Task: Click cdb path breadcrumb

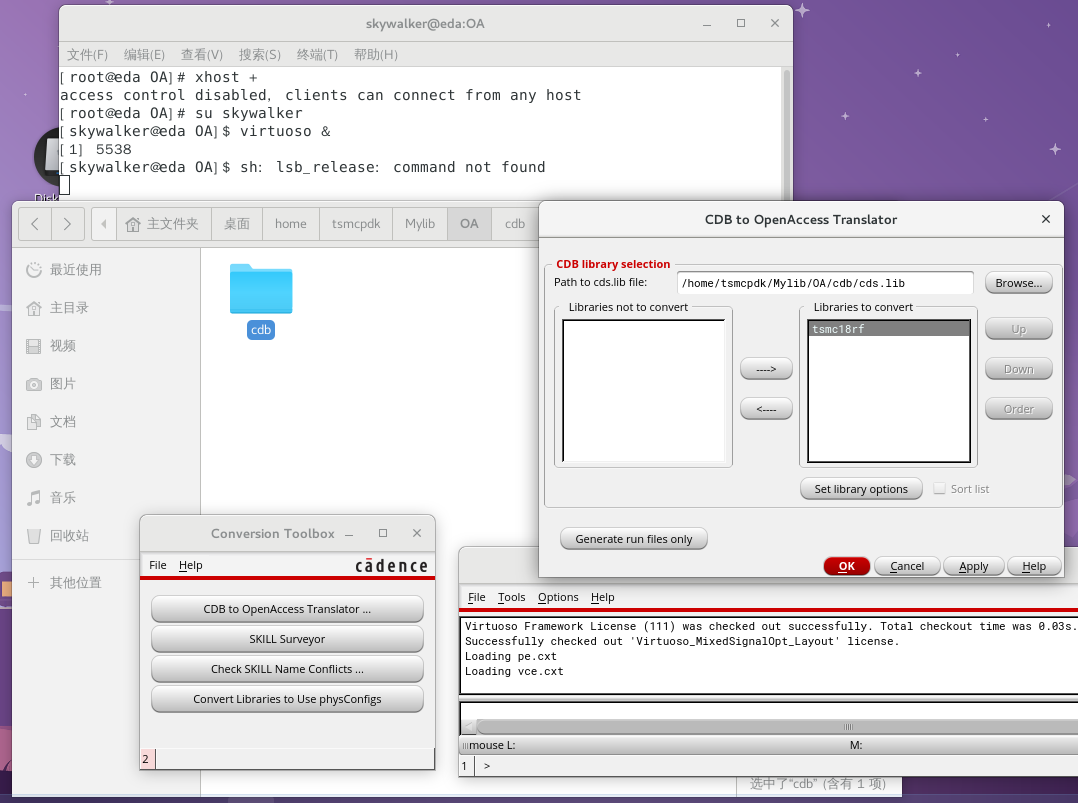Action: point(515,223)
